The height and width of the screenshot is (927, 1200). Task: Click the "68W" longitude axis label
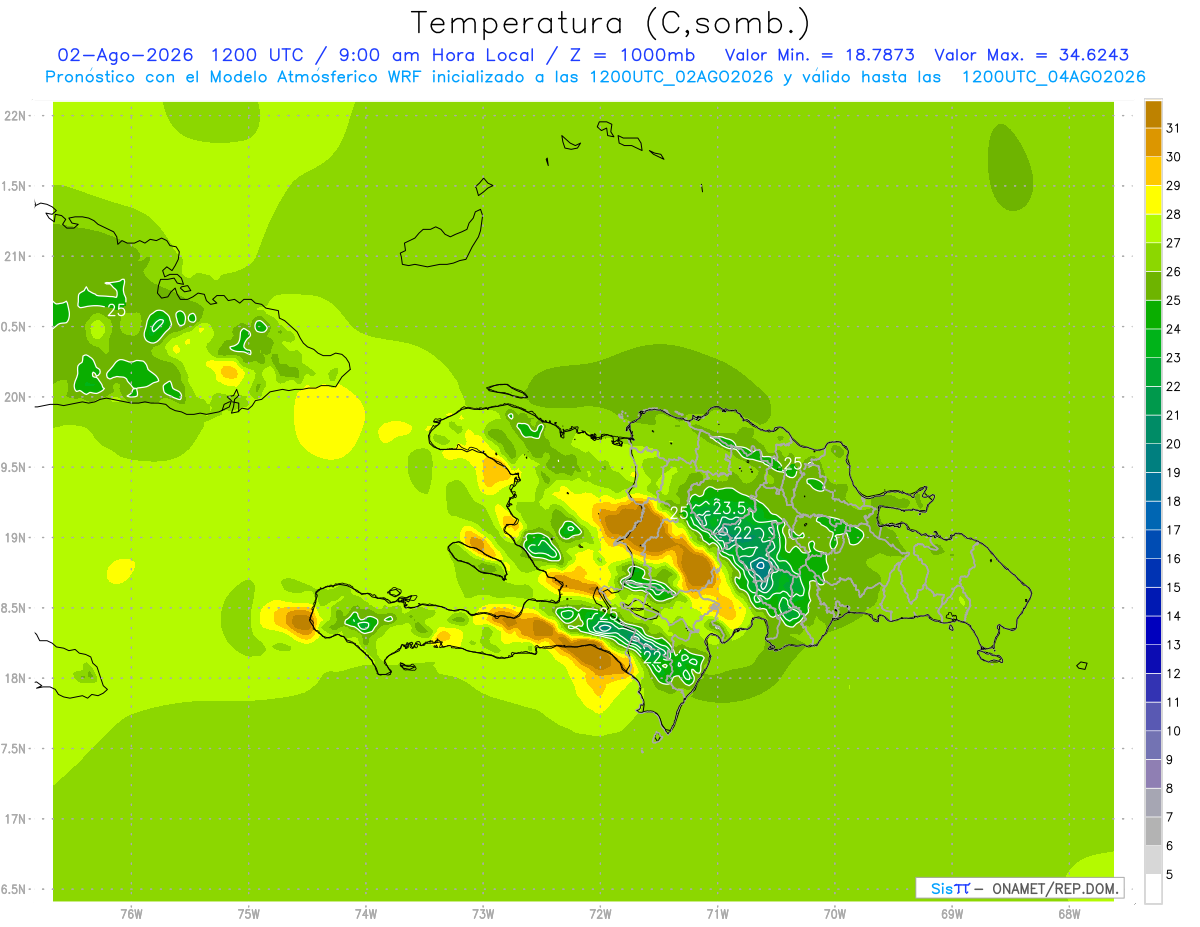click(x=1069, y=913)
